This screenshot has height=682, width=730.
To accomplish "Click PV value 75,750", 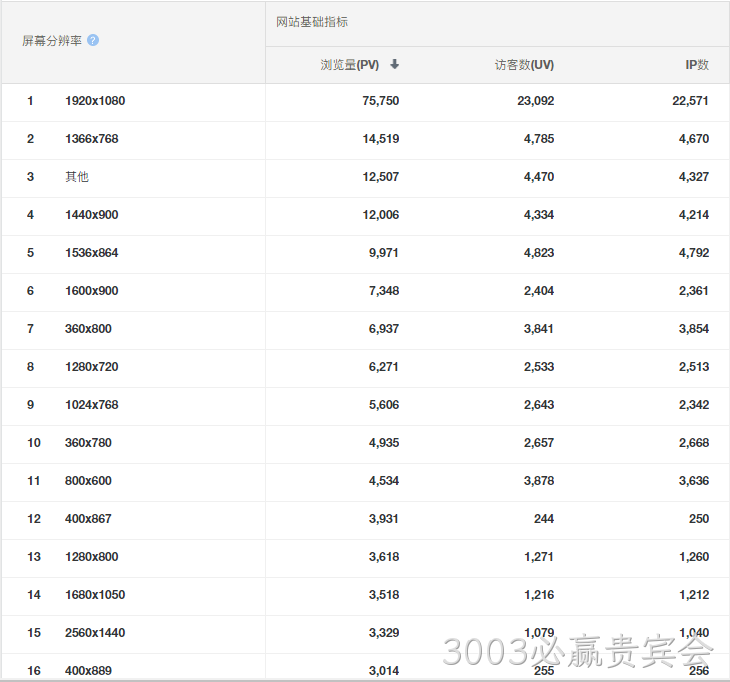I will [x=381, y=101].
